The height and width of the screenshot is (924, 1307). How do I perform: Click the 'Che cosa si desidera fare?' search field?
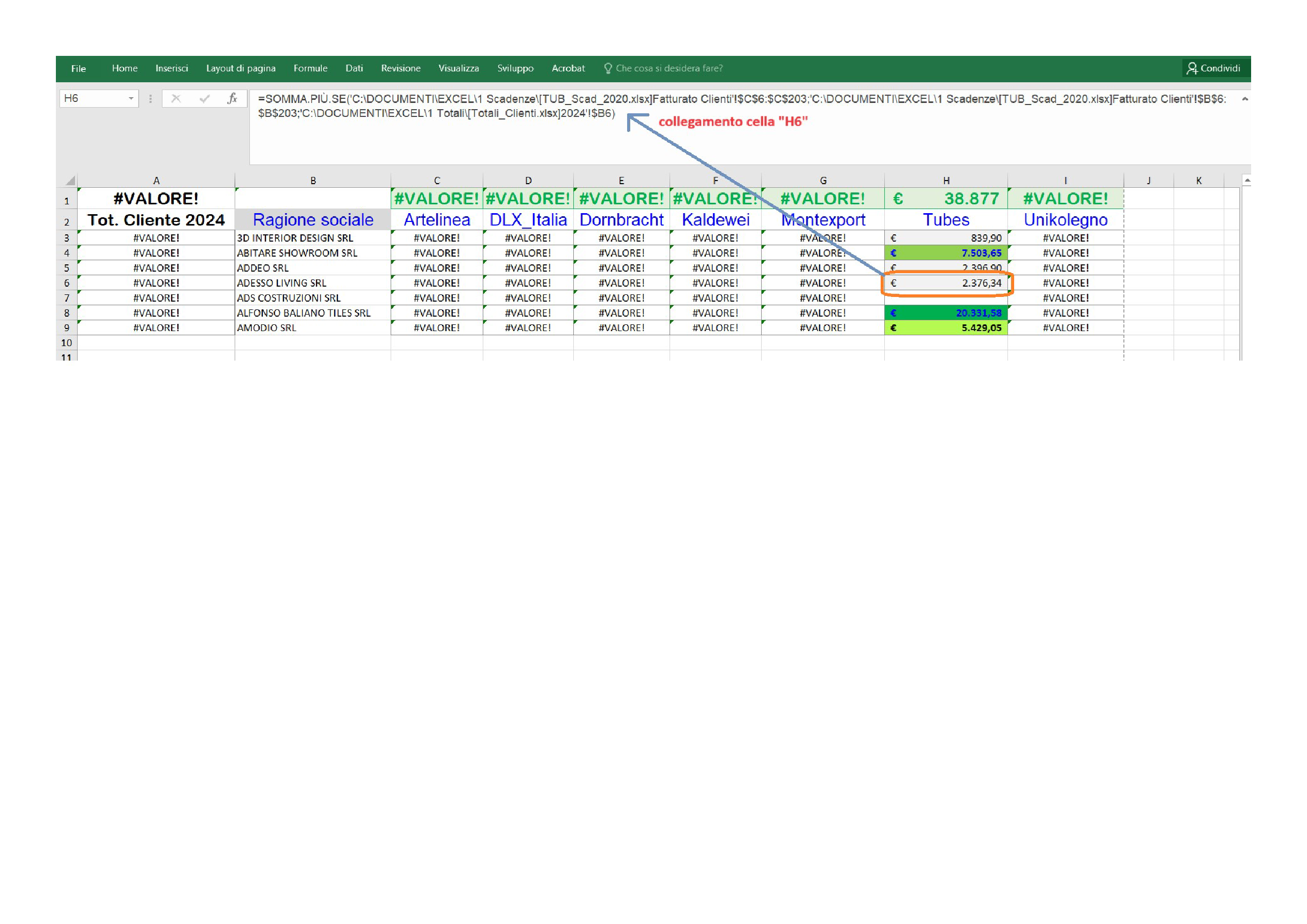[x=669, y=68]
